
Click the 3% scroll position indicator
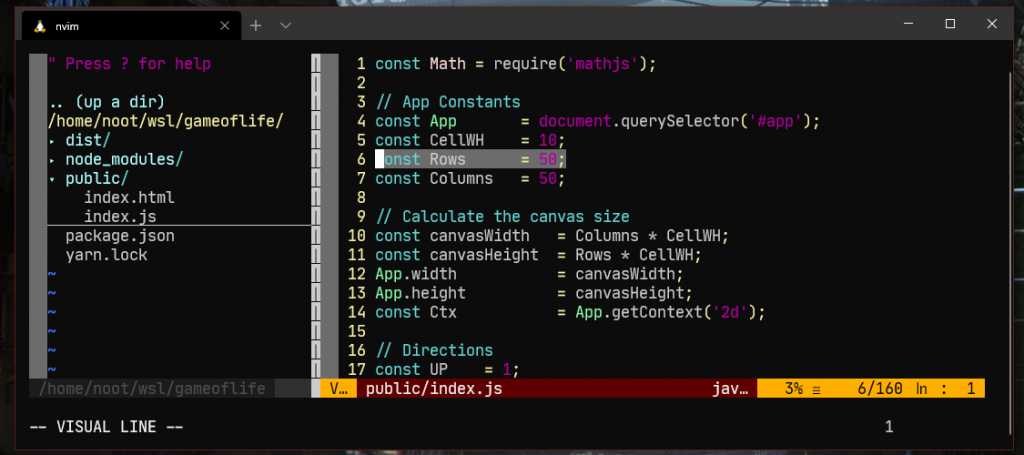[x=793, y=389]
